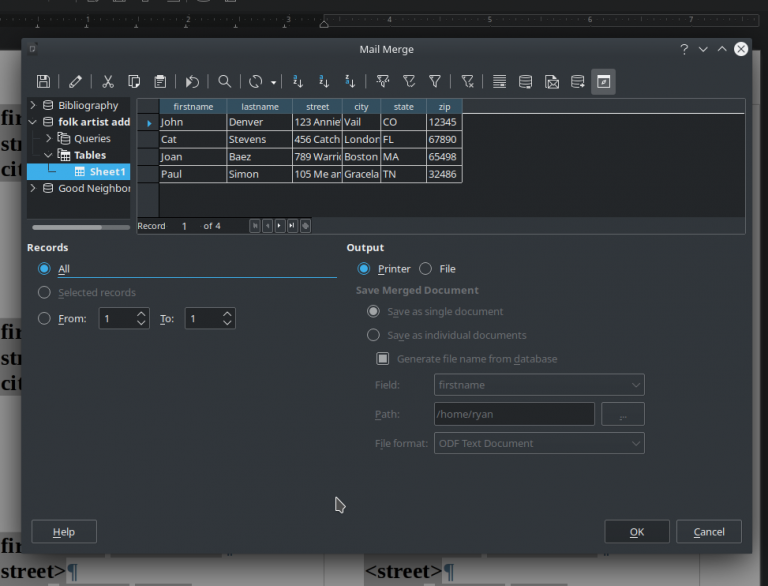Click the firstname column header
This screenshot has width=768, height=586.
pos(193,106)
